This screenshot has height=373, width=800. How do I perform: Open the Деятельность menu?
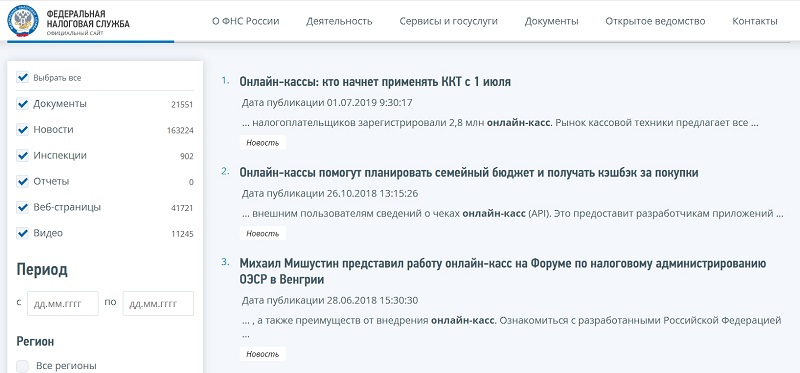click(x=339, y=21)
